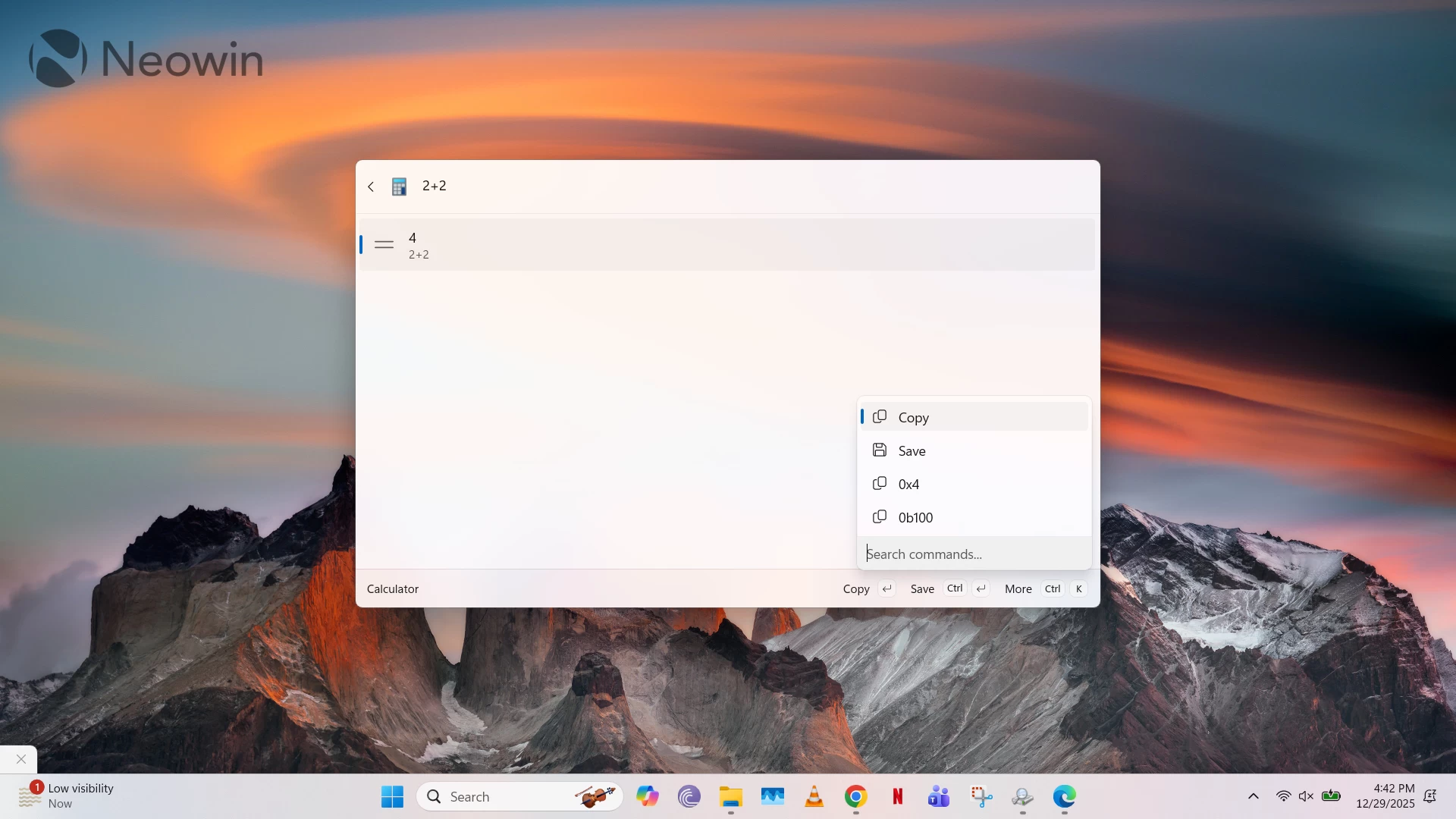Image resolution: width=1456 pixels, height=819 pixels.
Task: Open VLC media player from taskbar
Action: [814, 796]
